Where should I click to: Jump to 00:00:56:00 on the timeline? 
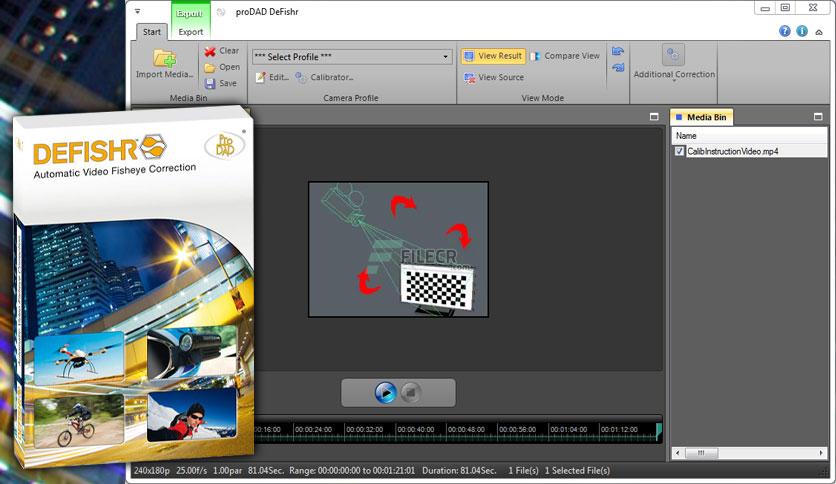[517, 430]
